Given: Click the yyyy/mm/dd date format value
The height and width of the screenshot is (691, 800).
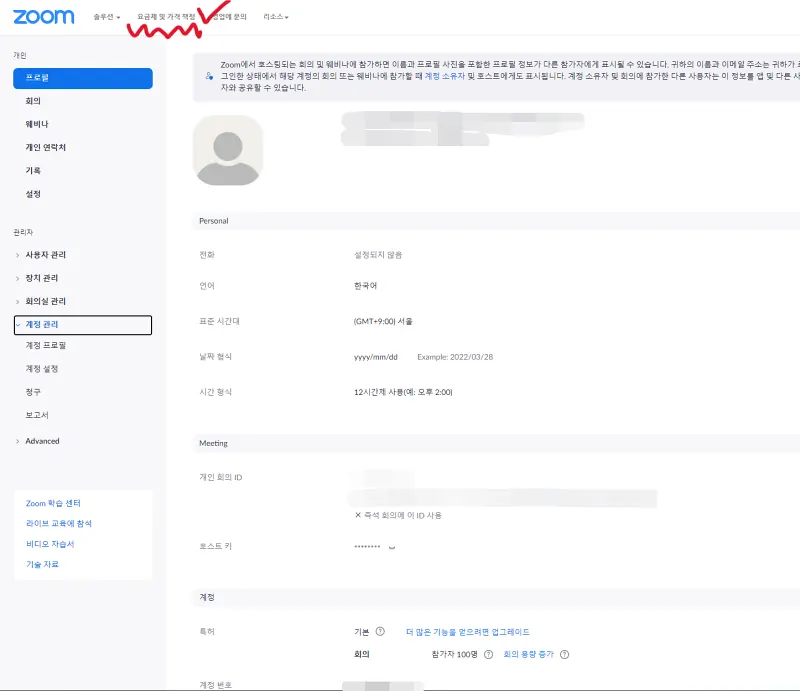Looking at the screenshot, I should coord(376,357).
